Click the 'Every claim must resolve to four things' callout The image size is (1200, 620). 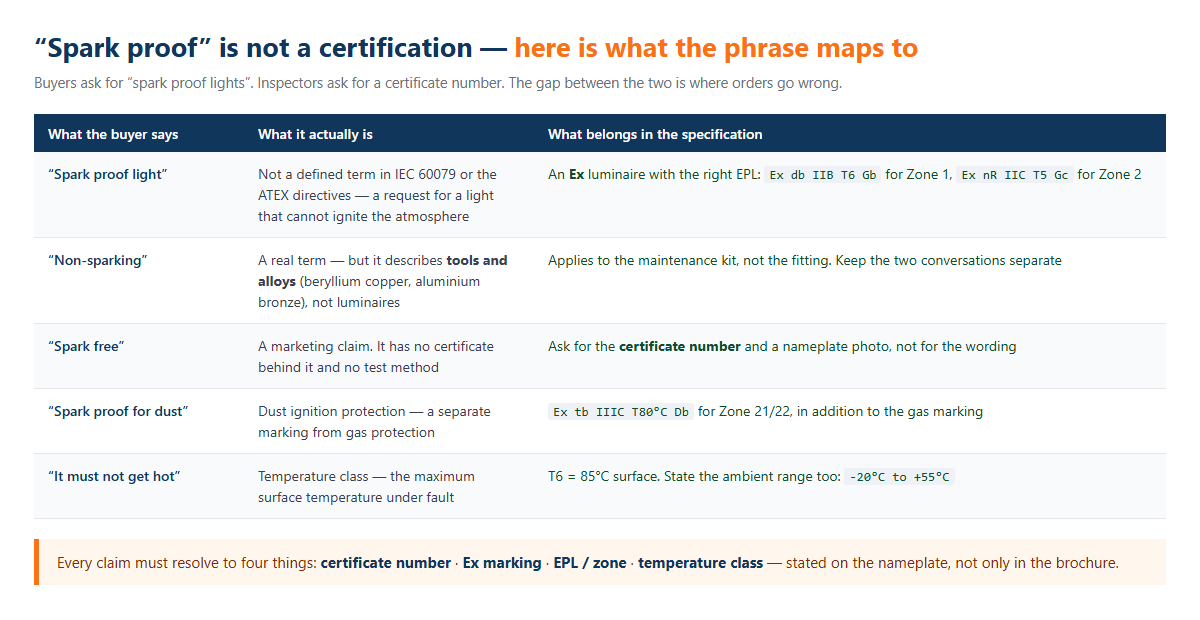600,562
